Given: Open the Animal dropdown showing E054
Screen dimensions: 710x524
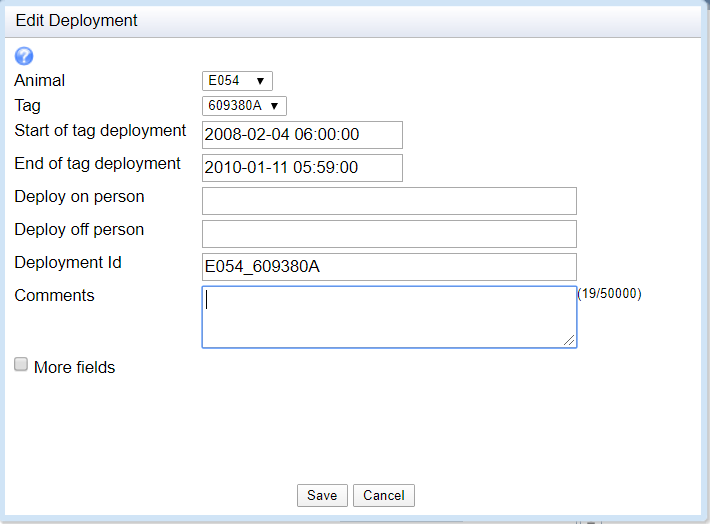Looking at the screenshot, I should pos(237,81).
